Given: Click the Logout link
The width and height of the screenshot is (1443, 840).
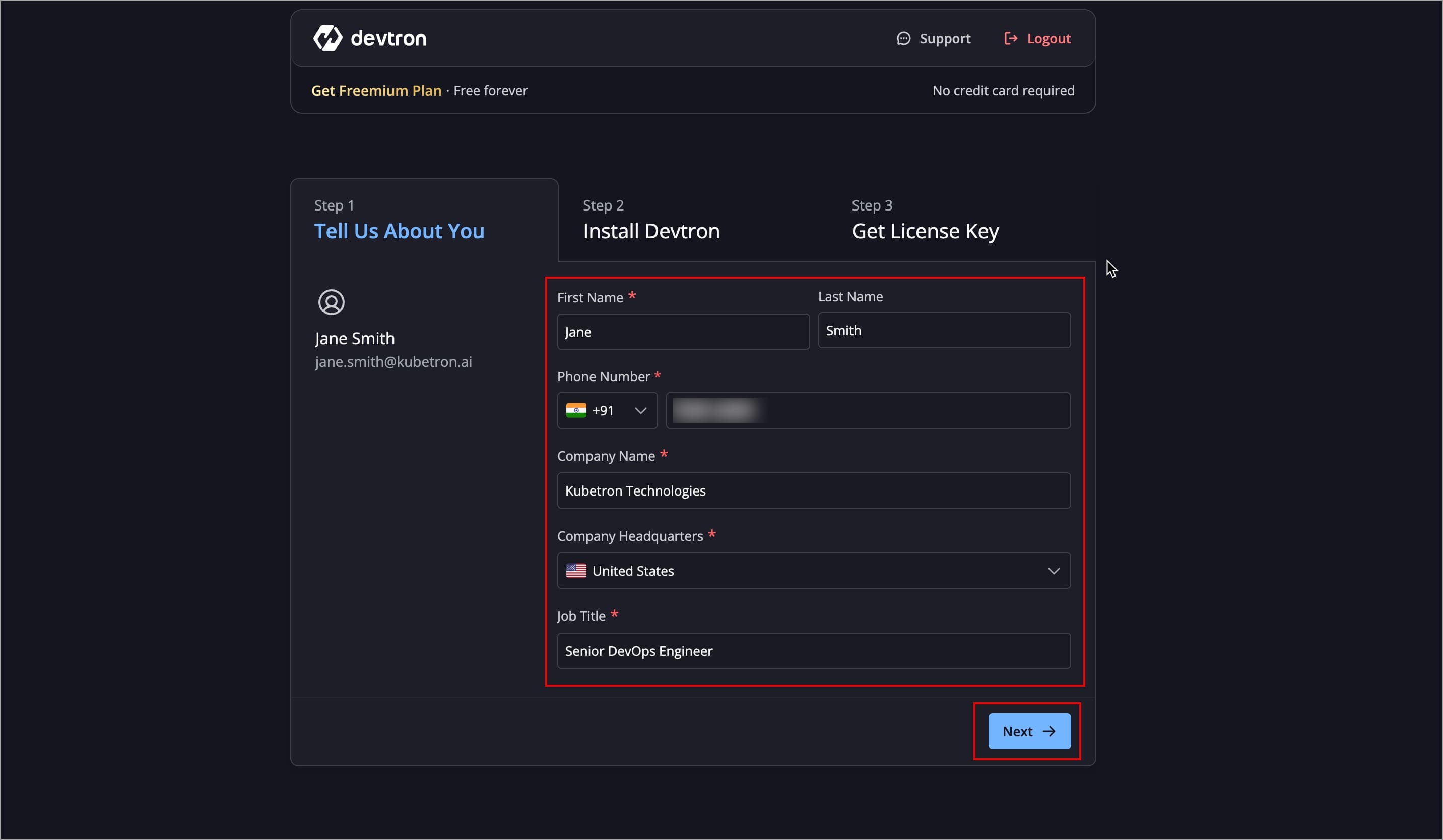Looking at the screenshot, I should click(1048, 38).
